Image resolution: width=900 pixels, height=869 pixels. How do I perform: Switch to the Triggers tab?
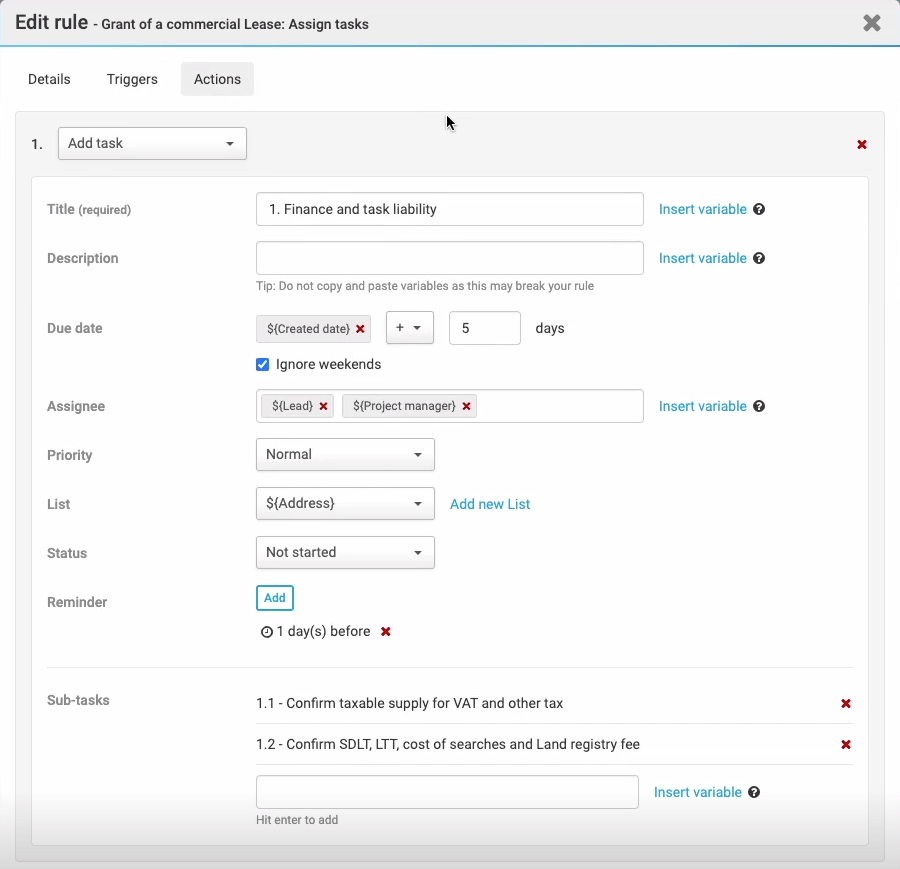pyautogui.click(x=132, y=80)
